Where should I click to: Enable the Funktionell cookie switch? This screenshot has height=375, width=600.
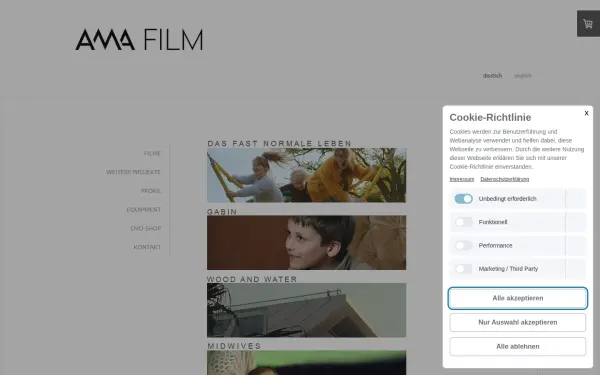[463, 222]
